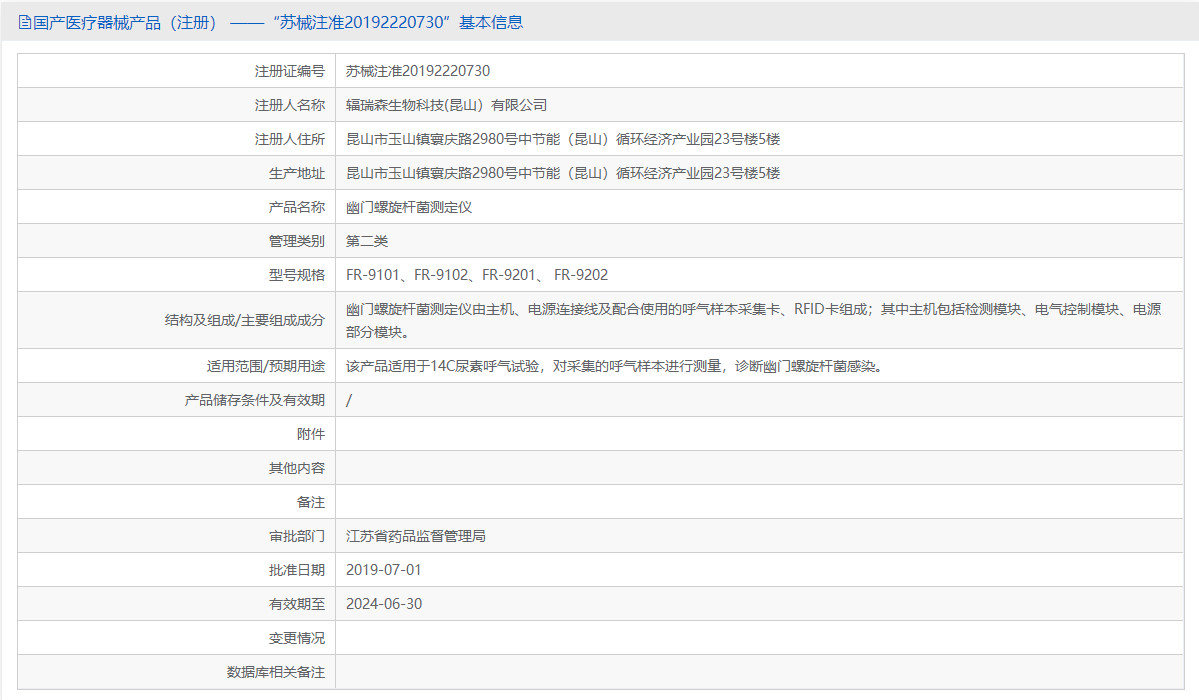Click the slash in 产品储存条件及有效期 cell
Screen dimensions: 1199x700
pos(350,400)
